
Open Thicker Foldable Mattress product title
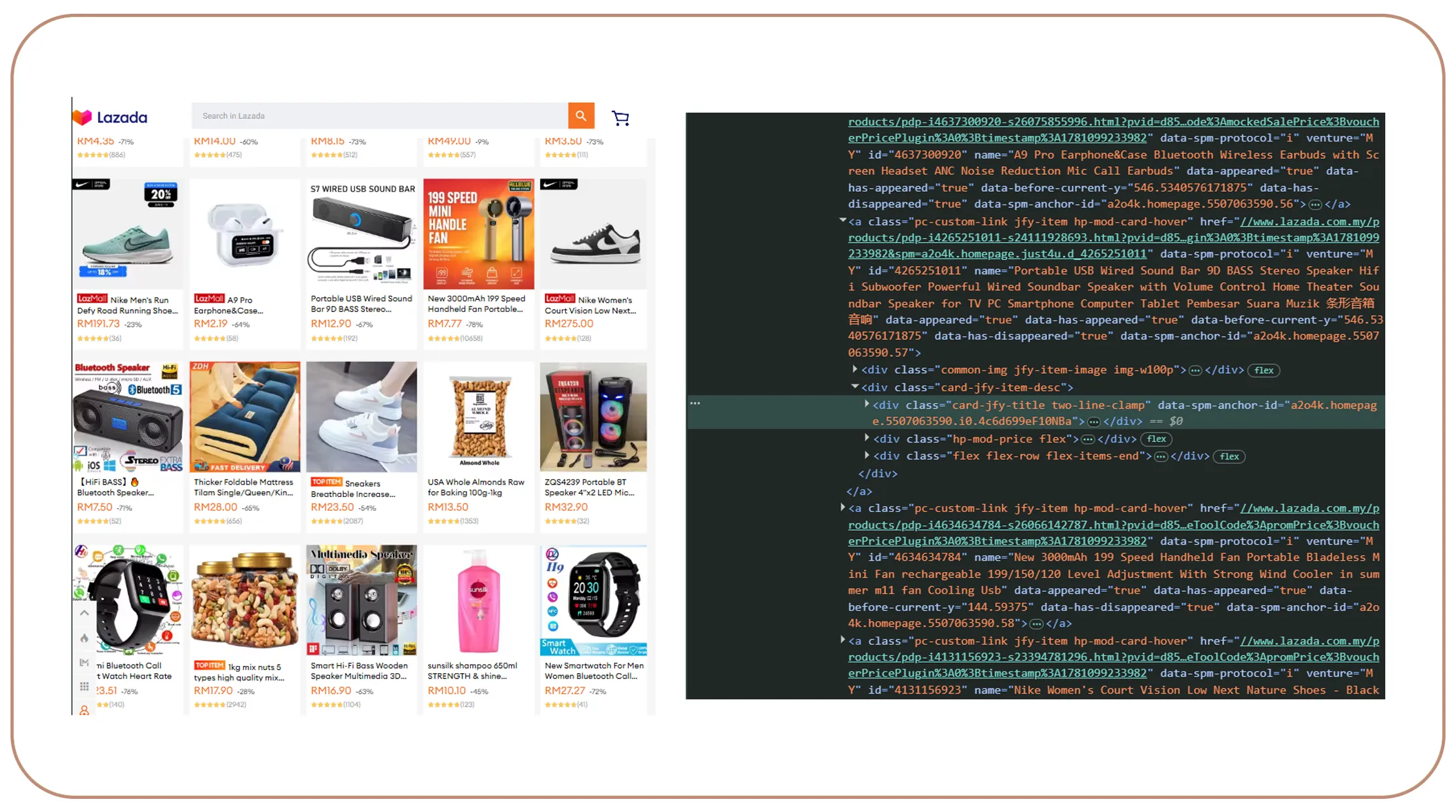point(244,488)
